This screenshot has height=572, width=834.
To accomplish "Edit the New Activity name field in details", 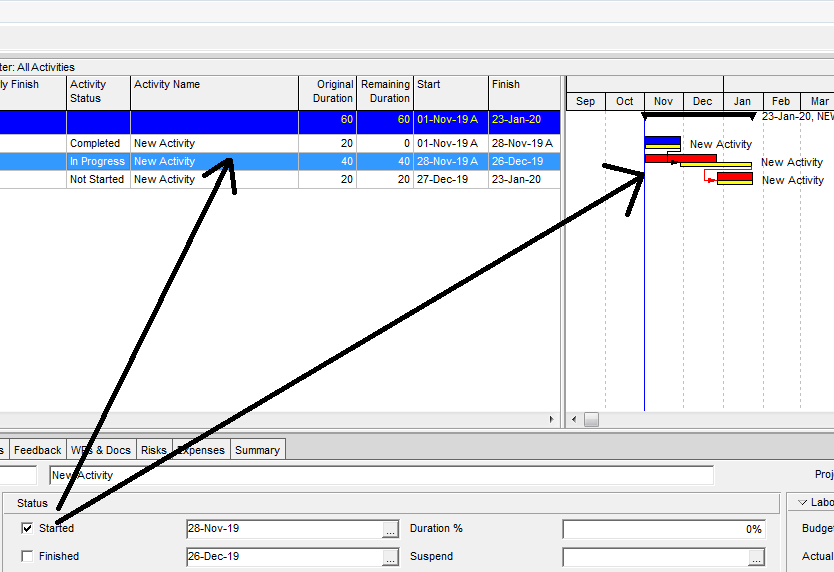I will (381, 475).
